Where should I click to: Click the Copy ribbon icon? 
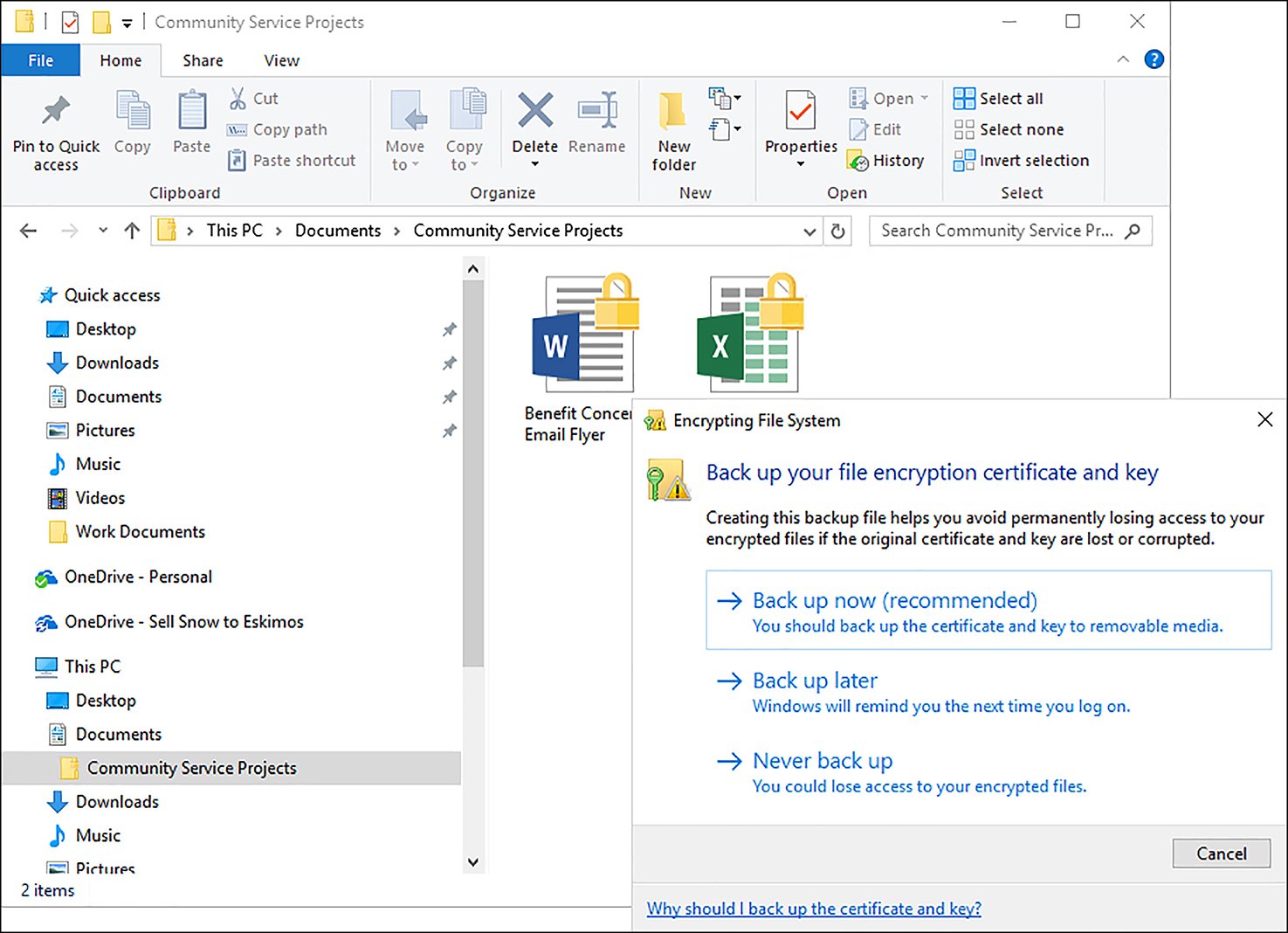pos(133,112)
